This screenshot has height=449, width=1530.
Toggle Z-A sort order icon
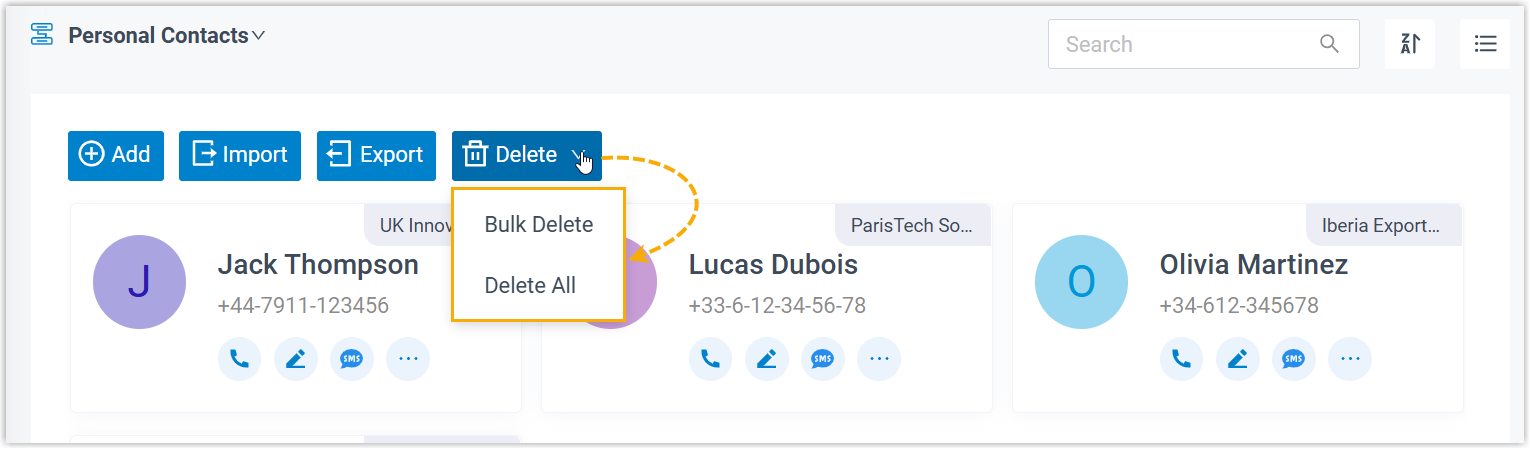[x=1410, y=44]
